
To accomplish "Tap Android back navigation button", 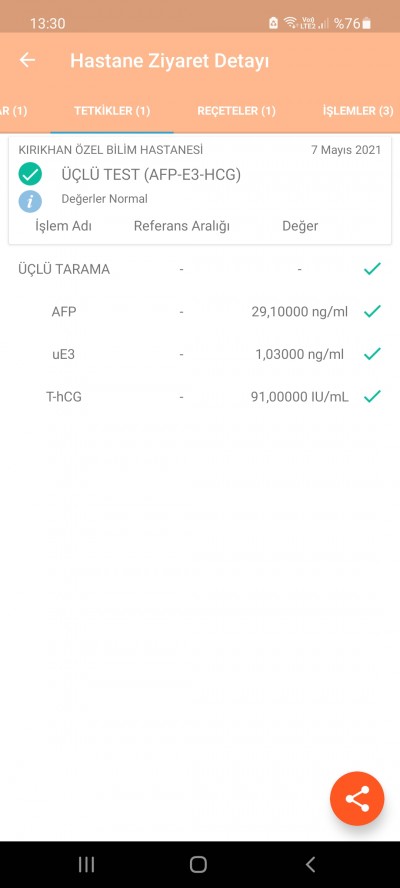I will [310, 864].
